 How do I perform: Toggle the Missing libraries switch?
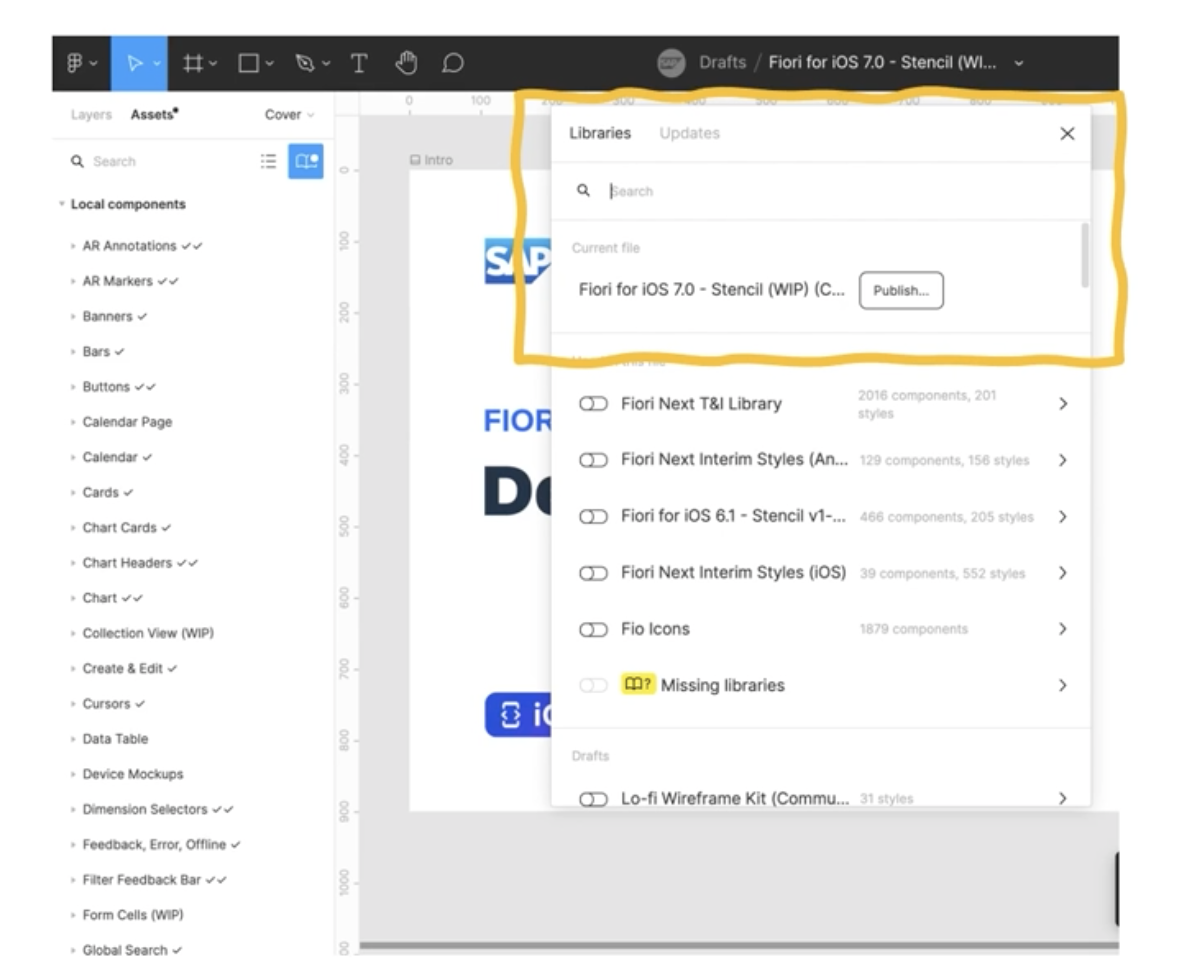click(594, 685)
